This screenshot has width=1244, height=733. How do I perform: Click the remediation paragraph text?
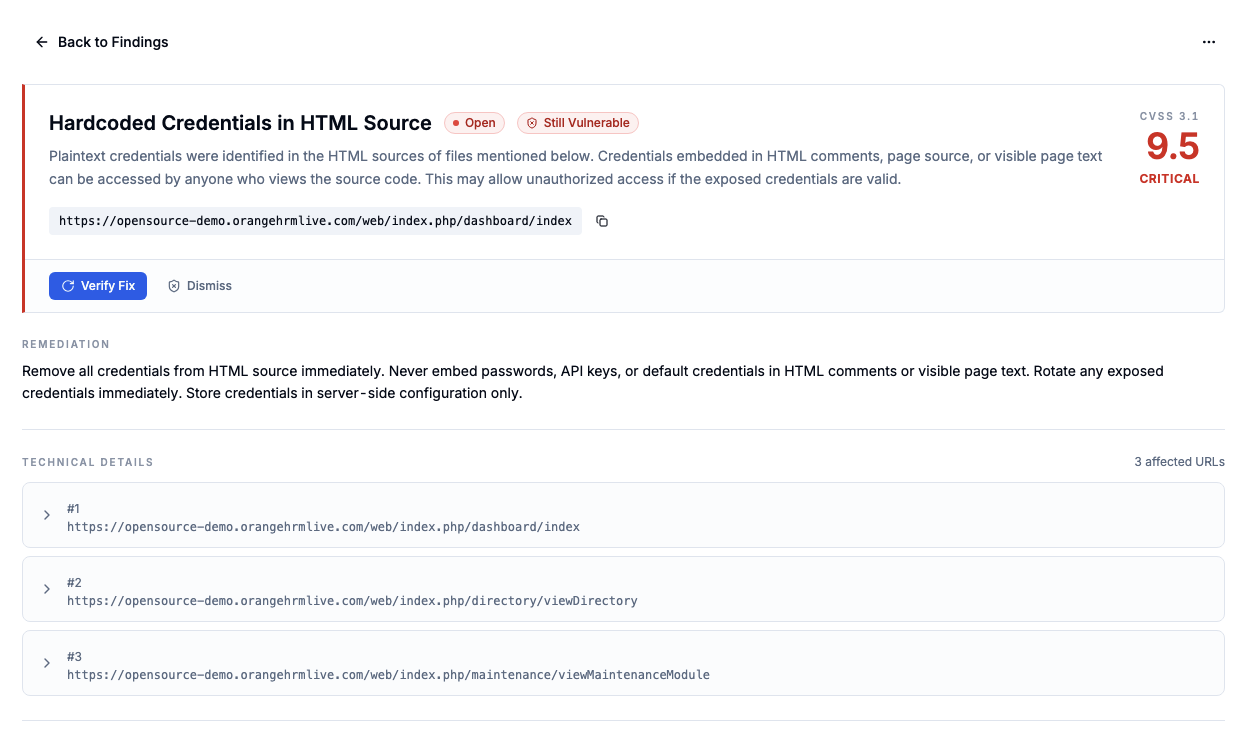pos(593,382)
